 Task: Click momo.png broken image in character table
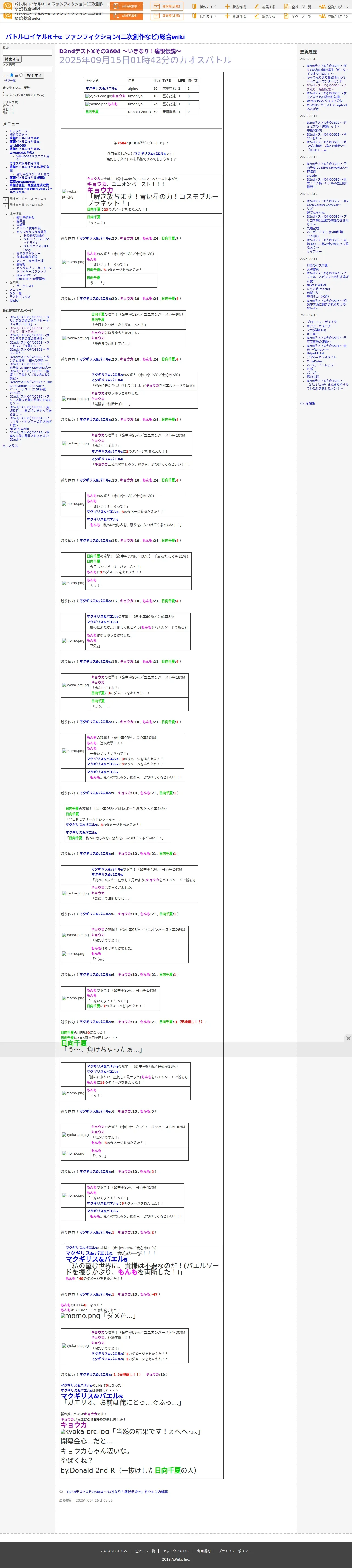[96, 104]
